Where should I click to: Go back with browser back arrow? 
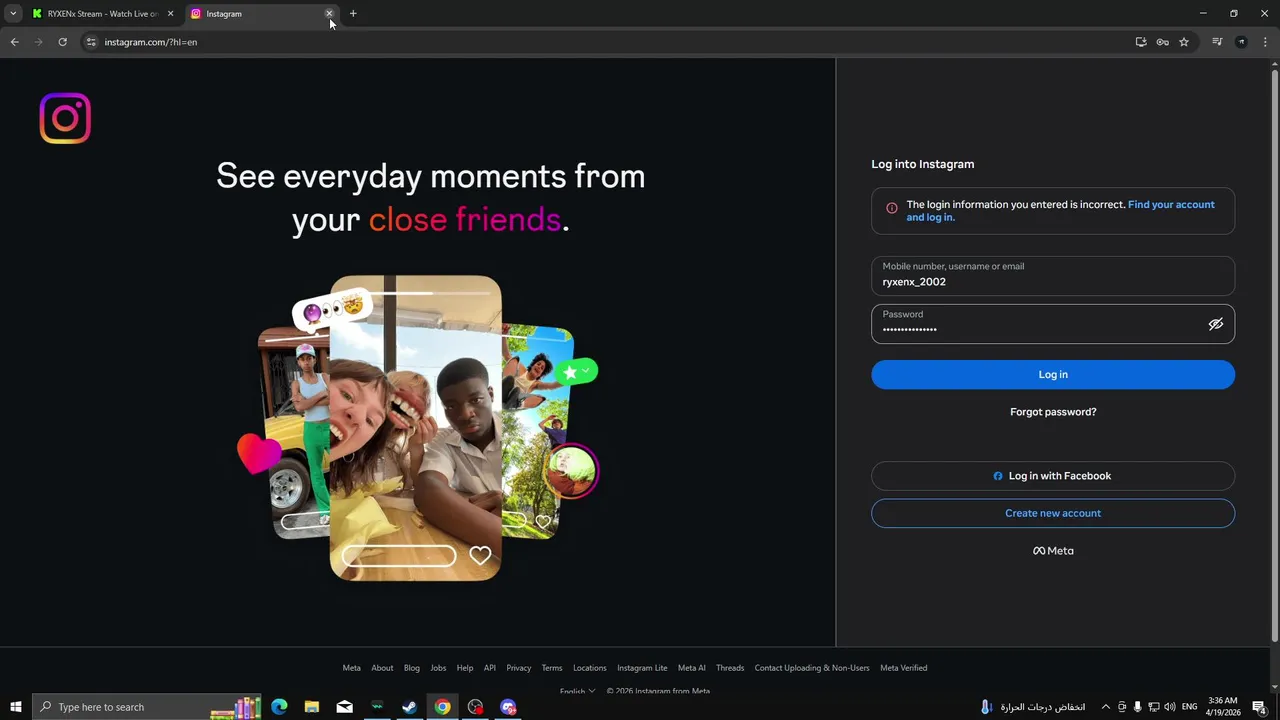coord(14,42)
